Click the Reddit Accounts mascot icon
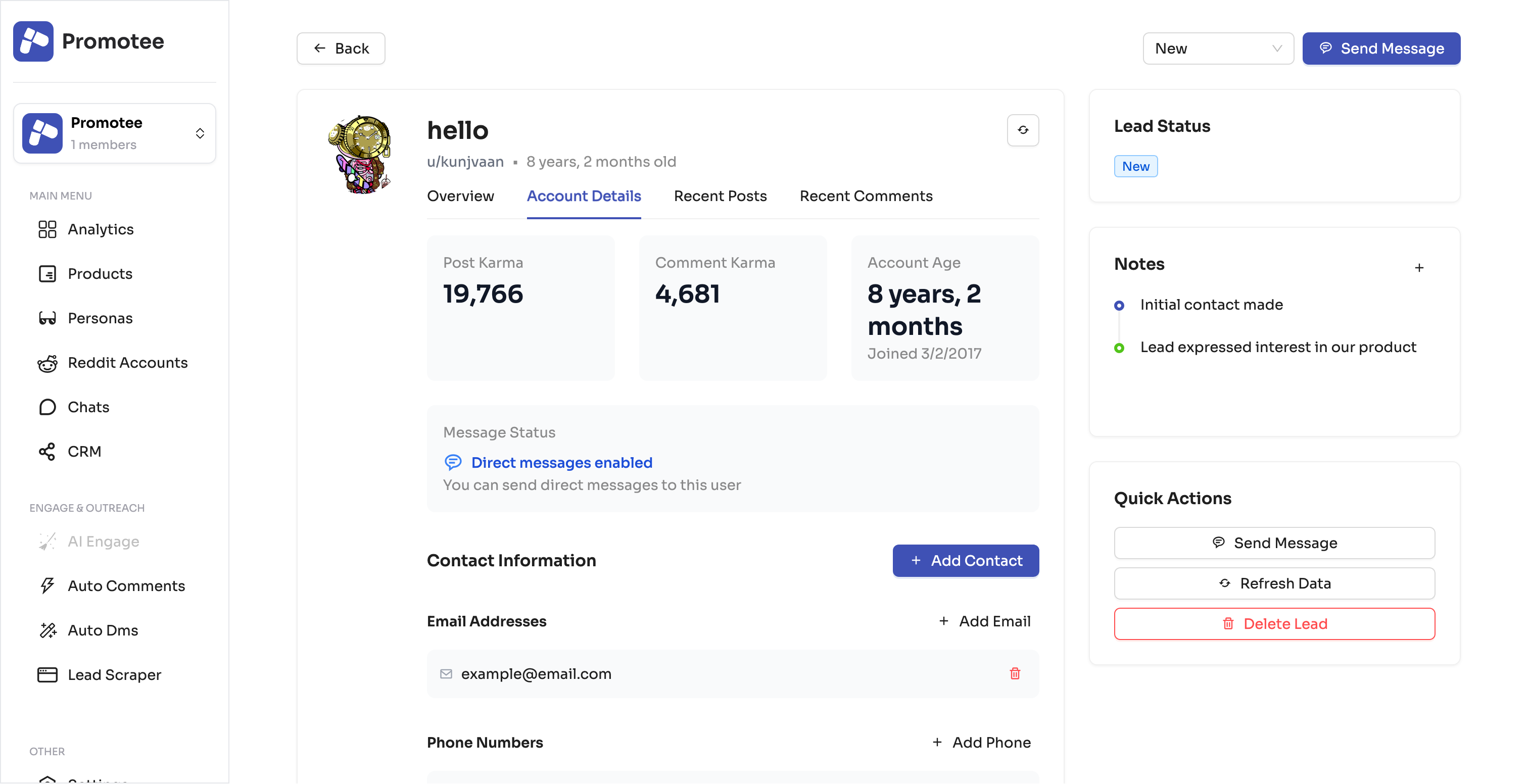Screen dimensions: 1528x784 click(47, 363)
